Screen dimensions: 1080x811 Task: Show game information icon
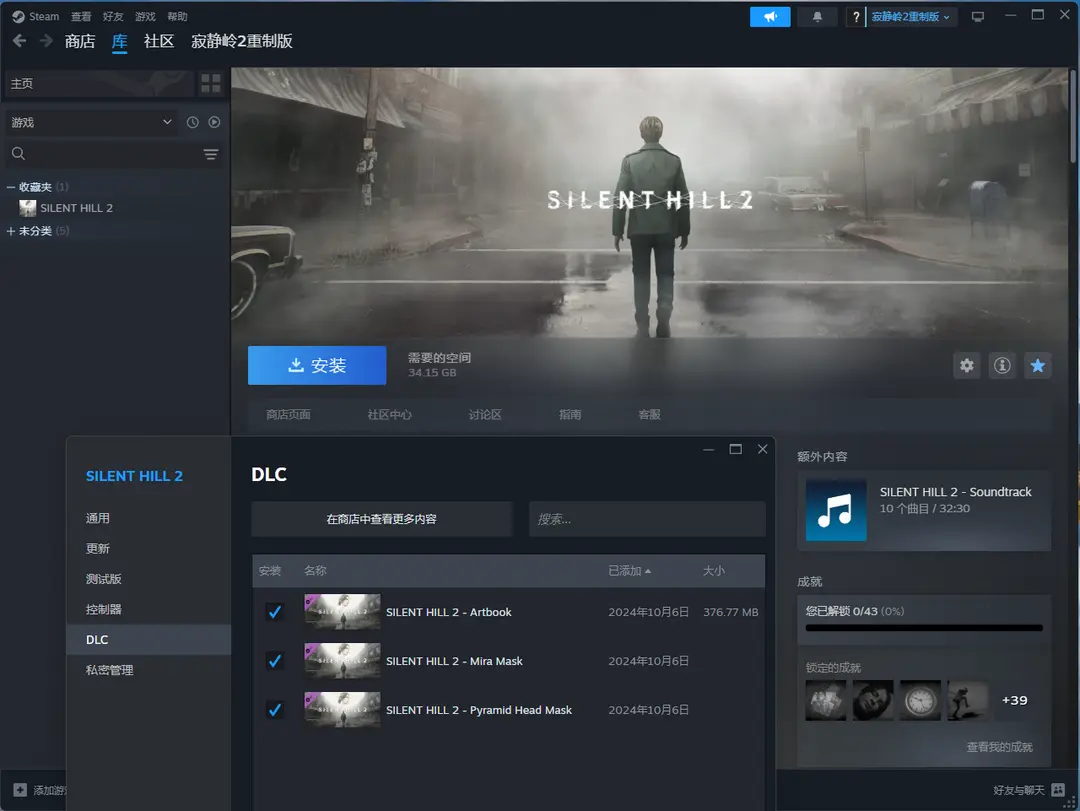(x=1002, y=365)
